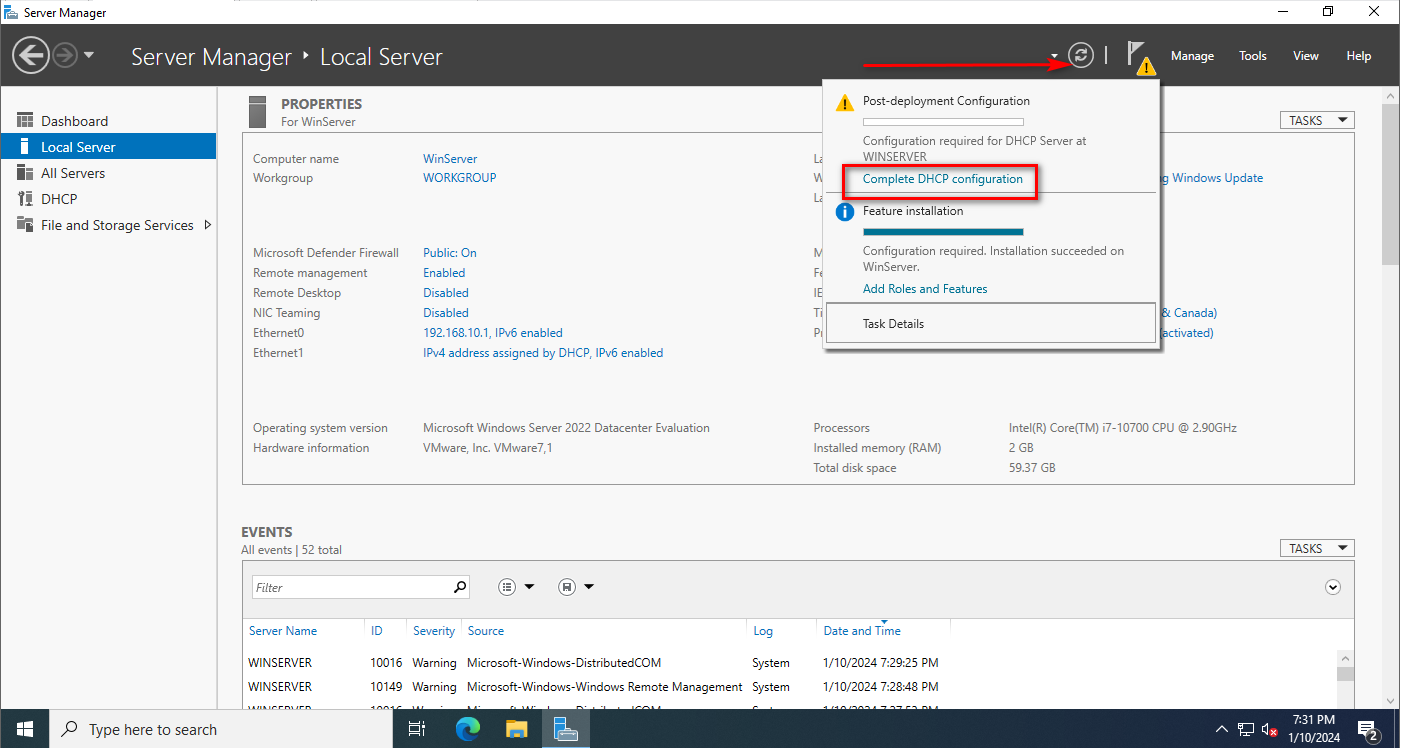This screenshot has width=1410, height=748.
Task: Open the View menu
Action: (1306, 56)
